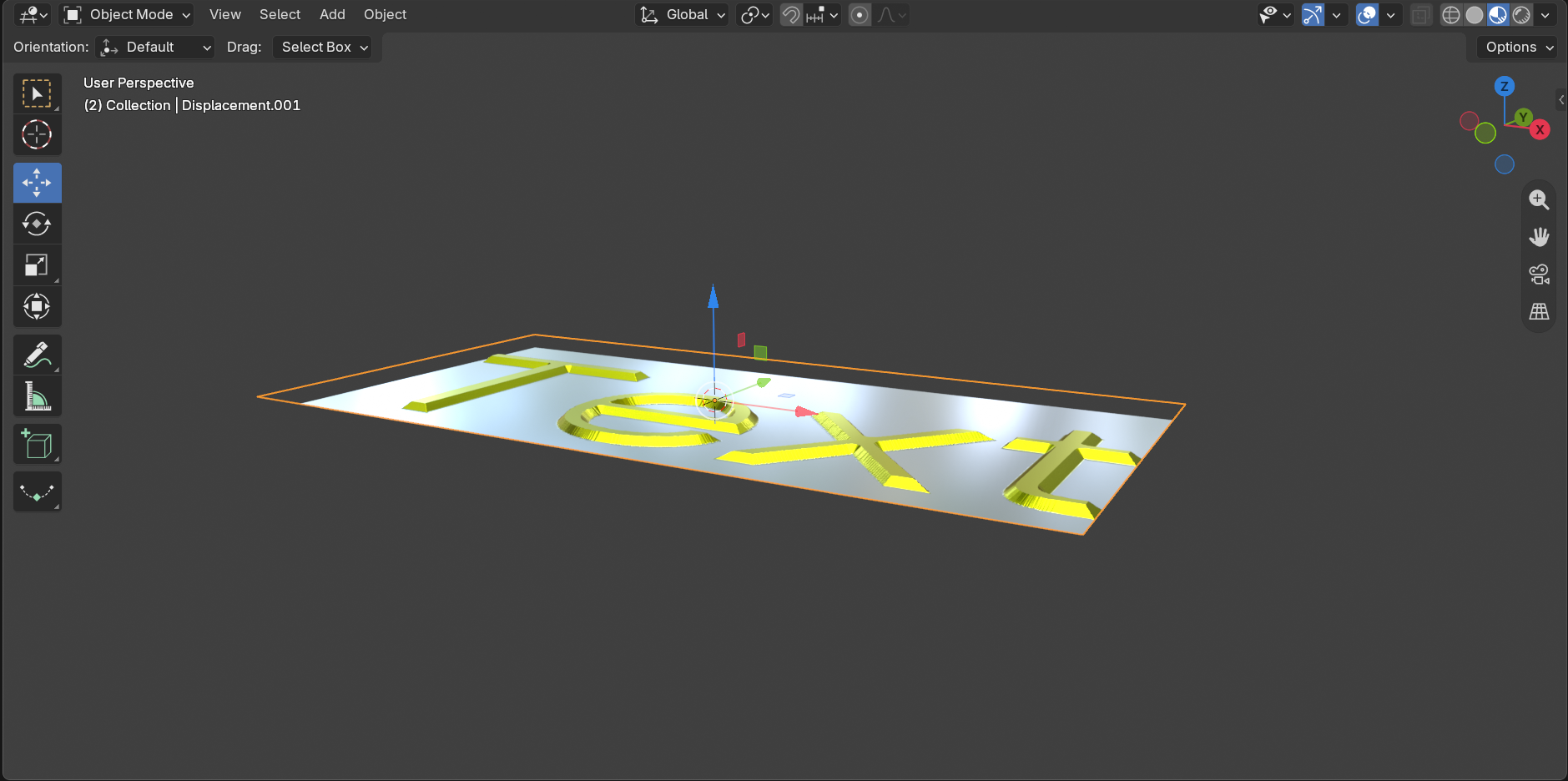The height and width of the screenshot is (781, 1568).
Task: Open the Add menu
Action: click(332, 15)
